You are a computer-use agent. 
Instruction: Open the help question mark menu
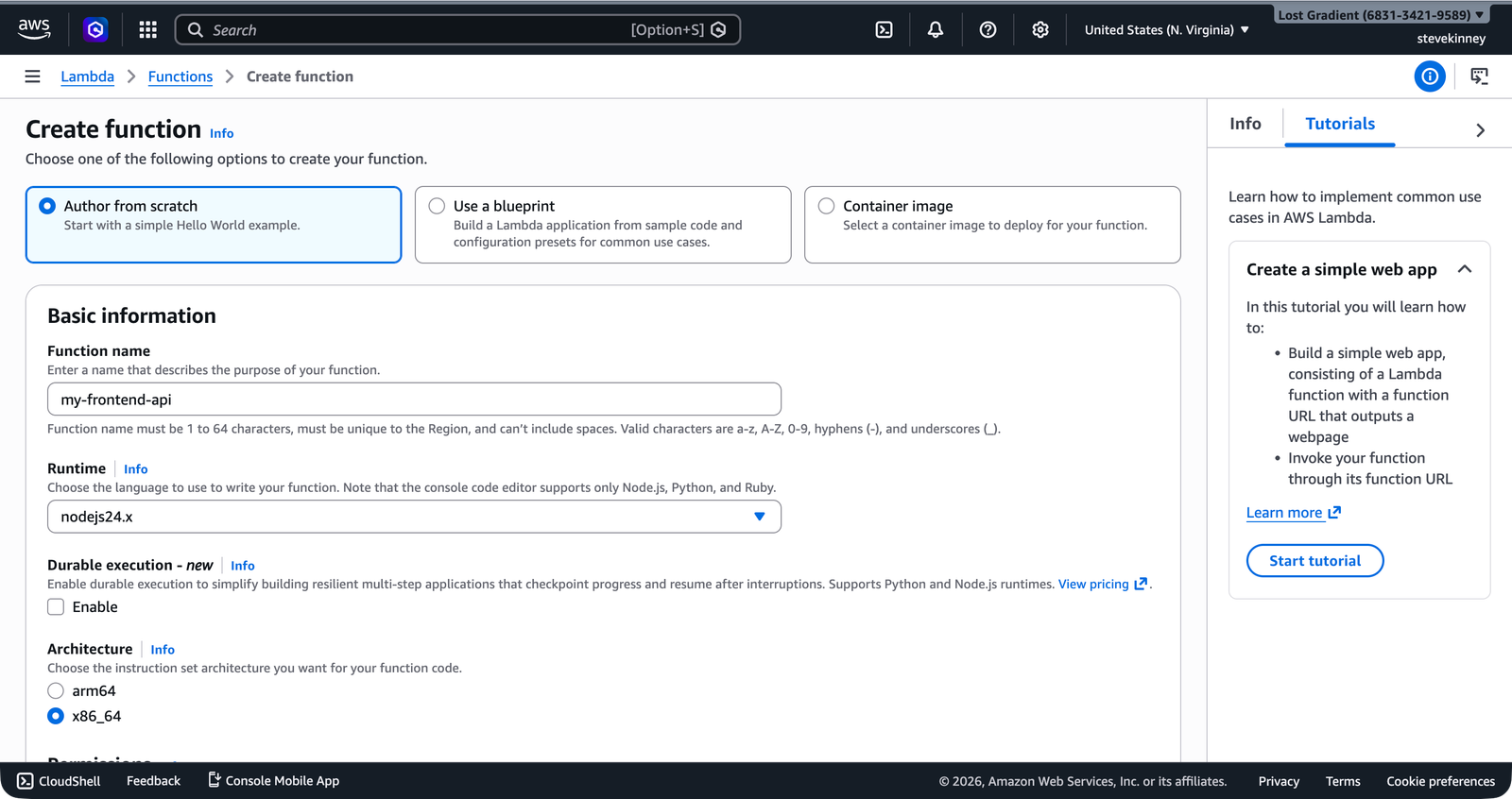click(x=988, y=29)
